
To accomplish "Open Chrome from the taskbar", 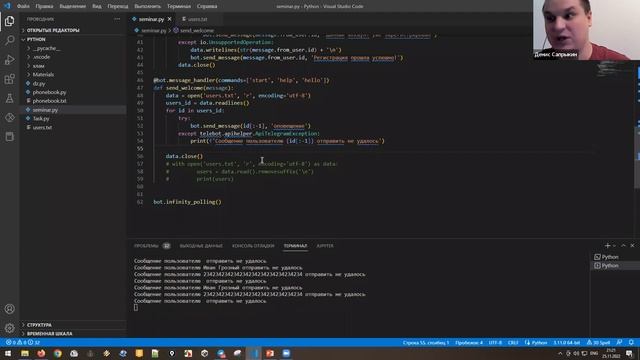I will (58, 353).
